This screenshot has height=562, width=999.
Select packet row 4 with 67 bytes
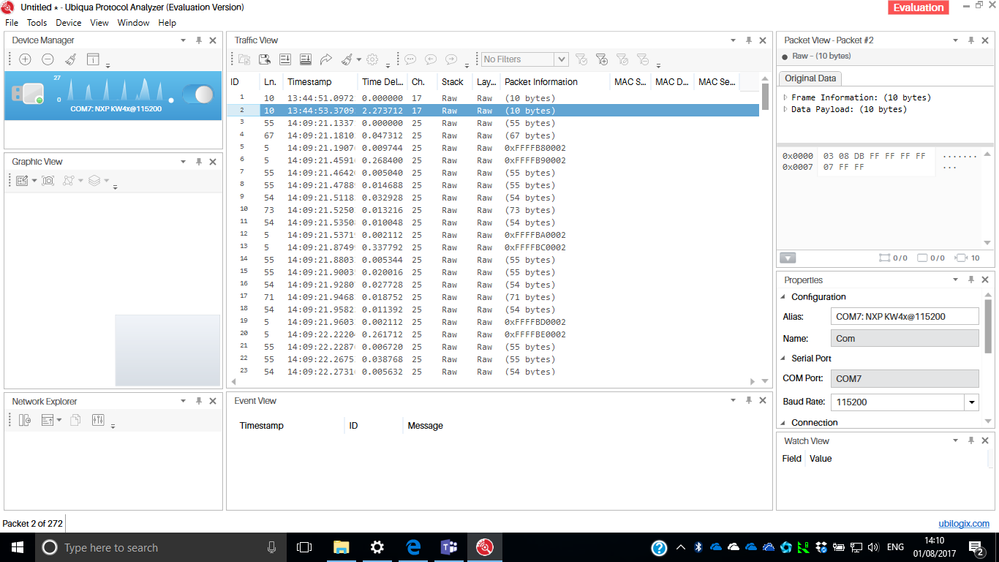coord(493,136)
